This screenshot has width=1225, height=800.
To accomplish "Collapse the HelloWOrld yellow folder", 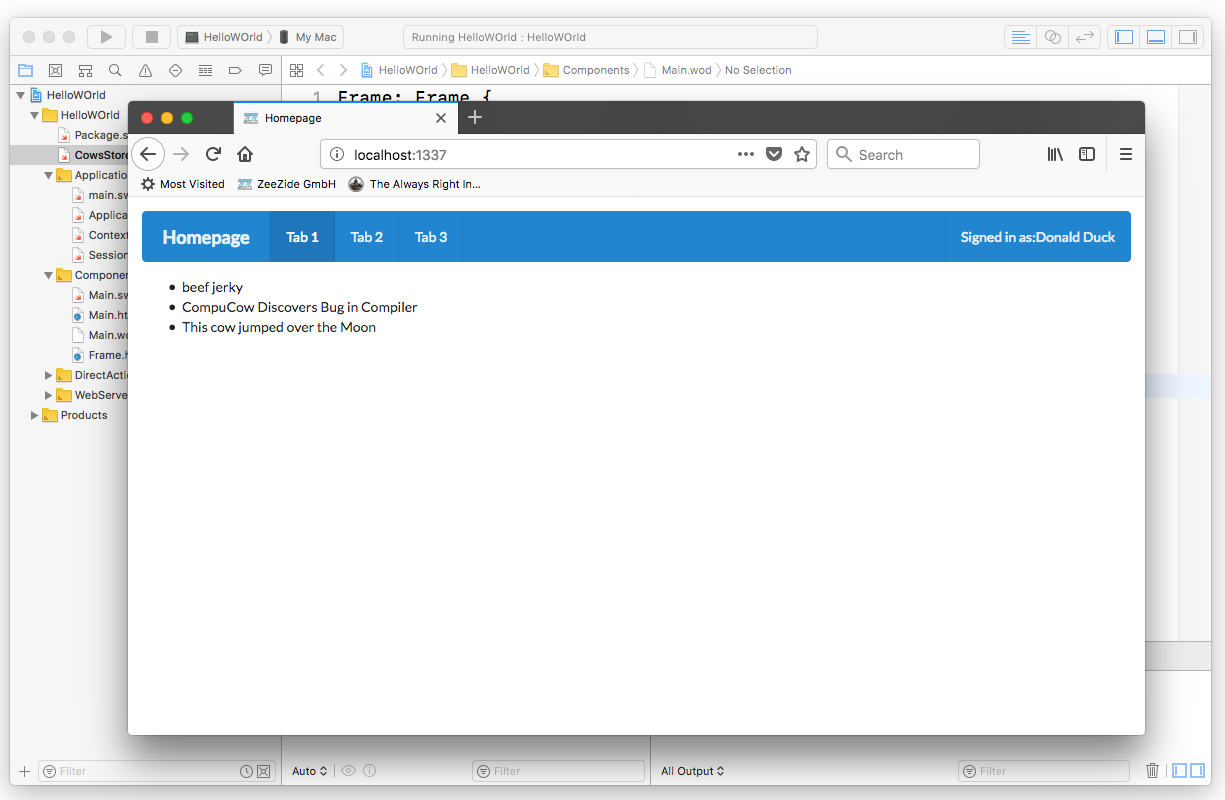I will [x=34, y=115].
